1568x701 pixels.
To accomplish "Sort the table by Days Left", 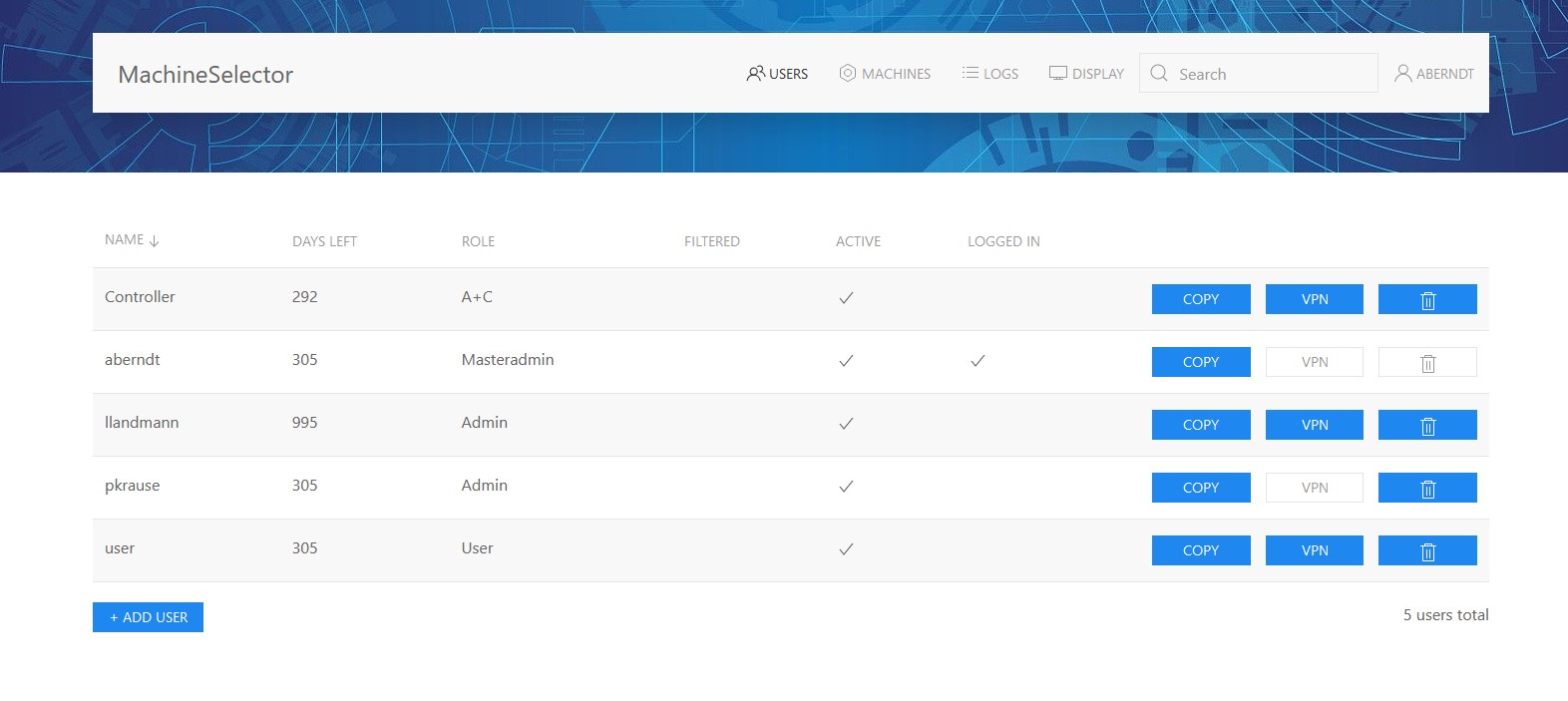I will (x=324, y=241).
